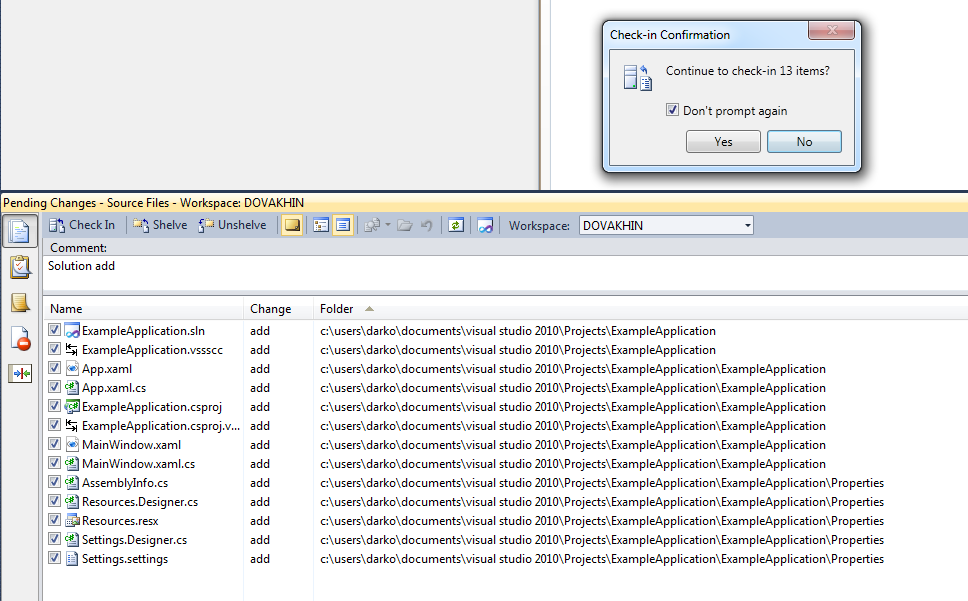Click inside the Comment text field
This screenshot has height=601, width=968.
click(300, 266)
